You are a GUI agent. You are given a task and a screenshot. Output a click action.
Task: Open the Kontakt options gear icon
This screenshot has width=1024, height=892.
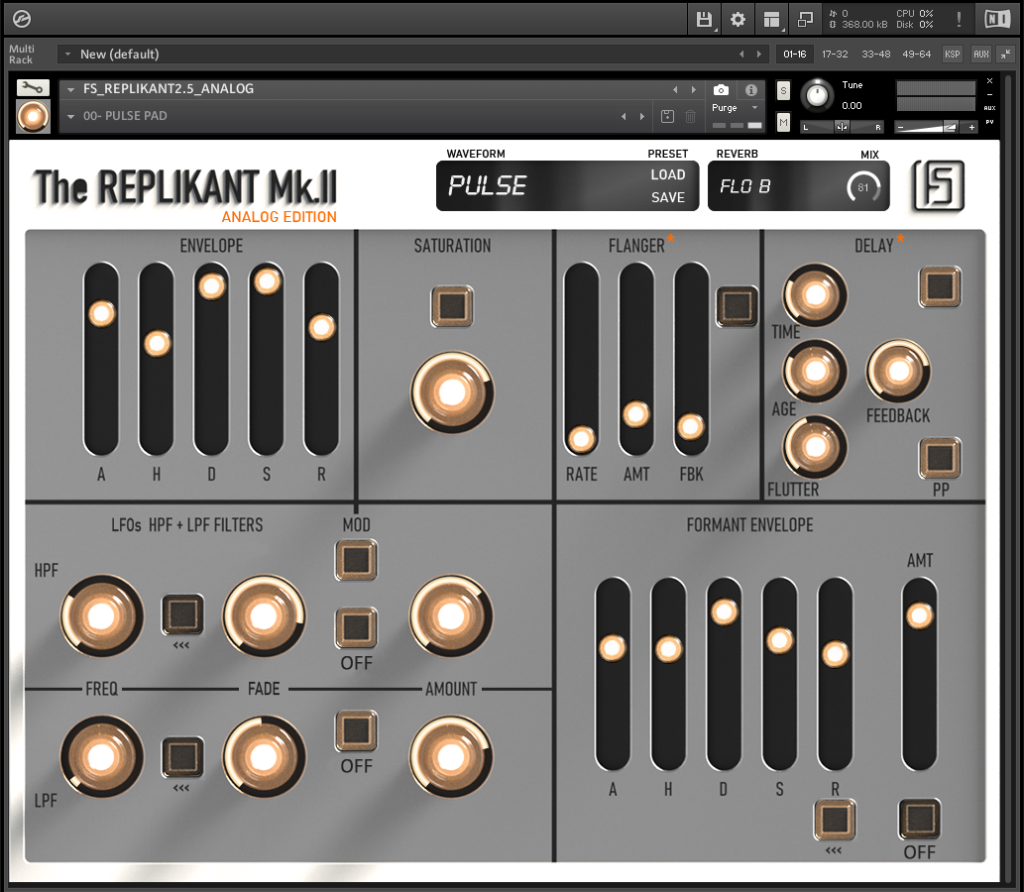(x=738, y=20)
